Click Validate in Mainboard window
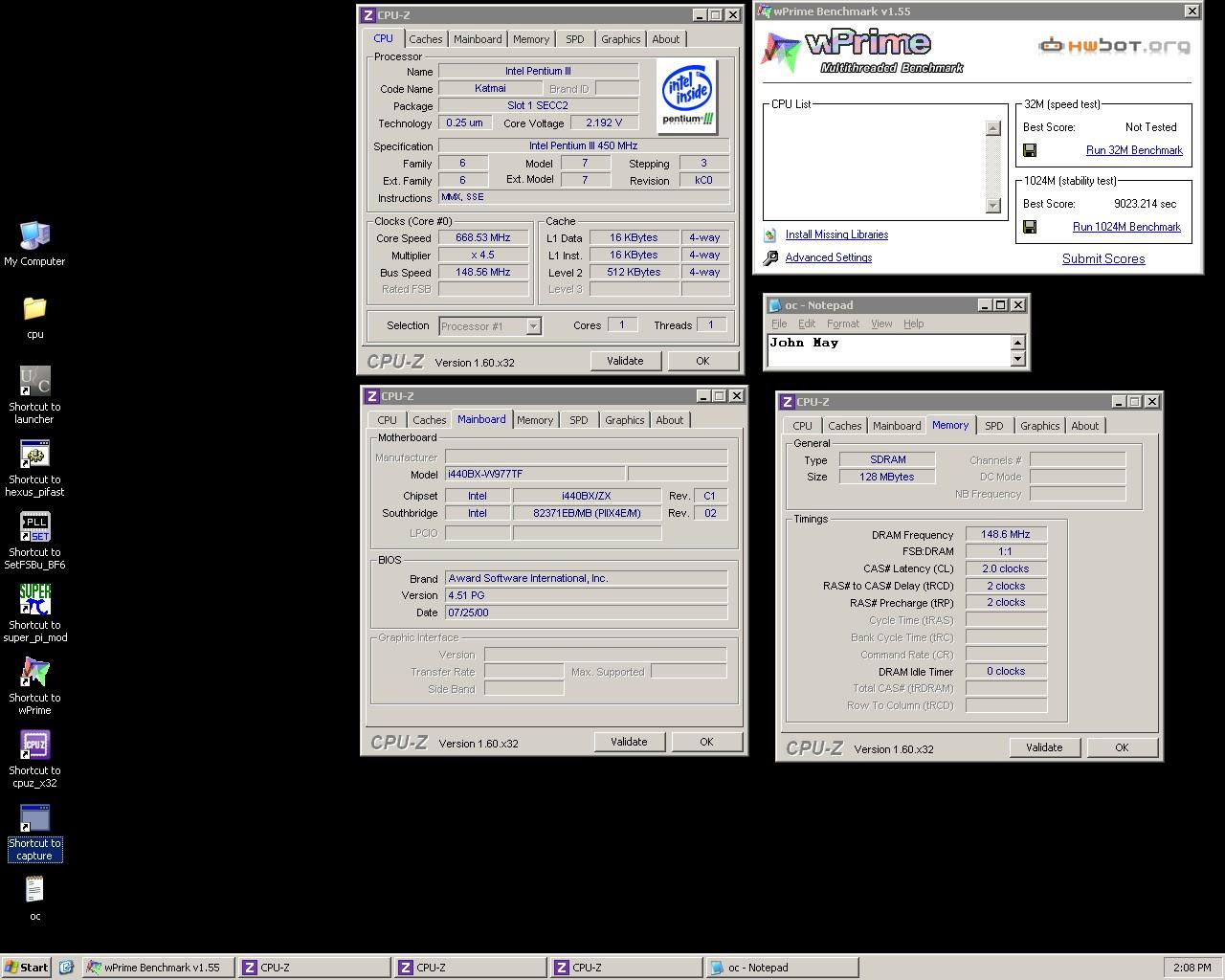The image size is (1225, 980). (629, 742)
